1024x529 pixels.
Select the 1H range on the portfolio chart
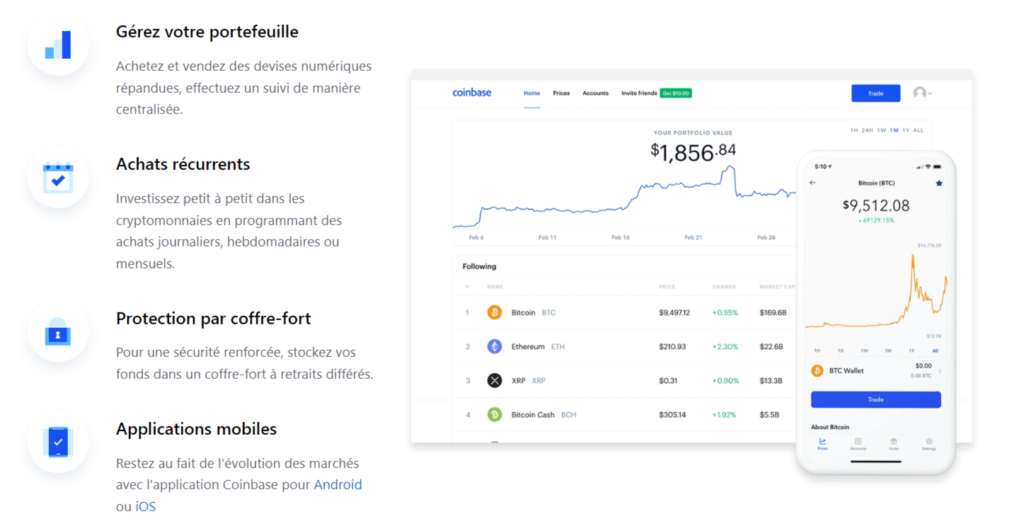coord(854,131)
